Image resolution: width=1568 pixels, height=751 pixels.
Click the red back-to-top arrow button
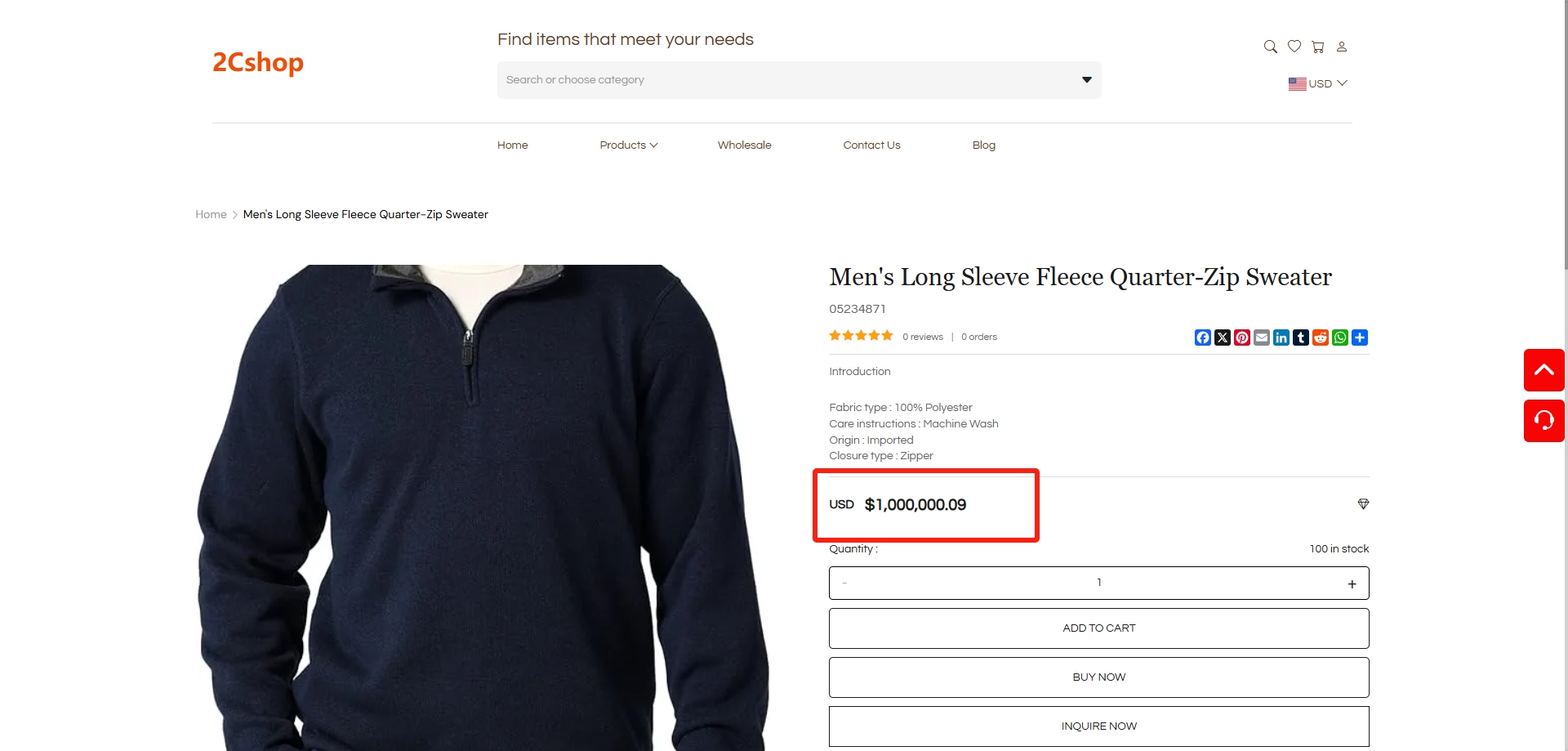(1544, 370)
